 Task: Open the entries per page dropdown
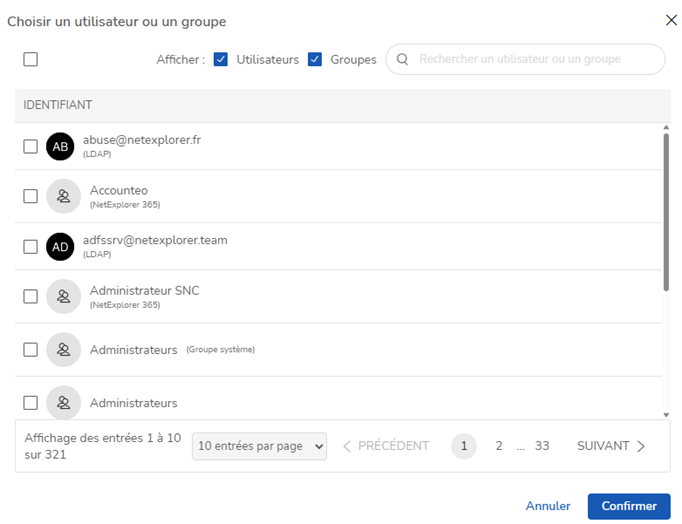(259, 446)
